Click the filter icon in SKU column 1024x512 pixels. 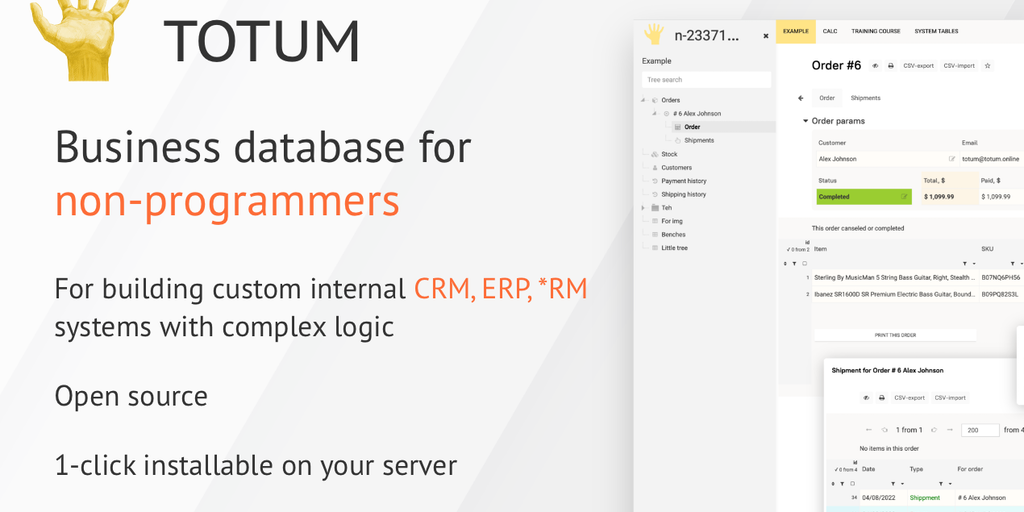coord(1013,264)
